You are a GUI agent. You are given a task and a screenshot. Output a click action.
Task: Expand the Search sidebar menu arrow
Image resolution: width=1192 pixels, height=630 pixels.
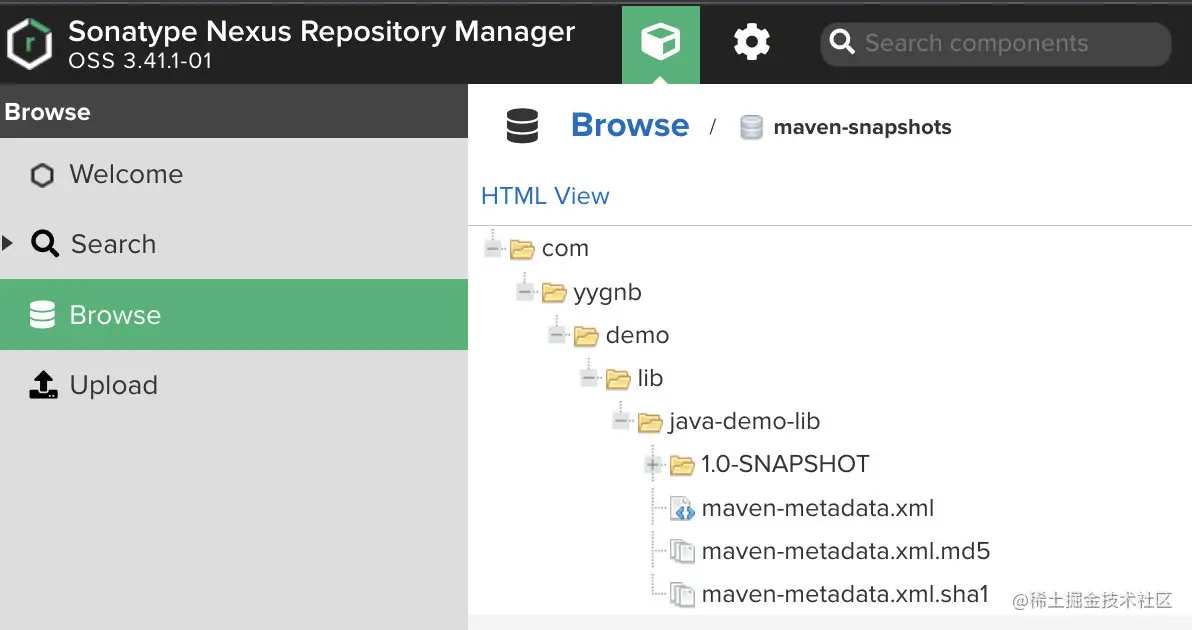coord(9,244)
